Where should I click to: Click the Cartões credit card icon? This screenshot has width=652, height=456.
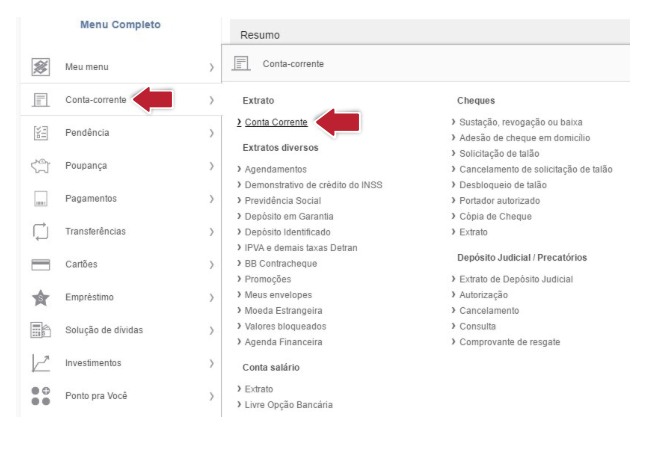coord(41,264)
